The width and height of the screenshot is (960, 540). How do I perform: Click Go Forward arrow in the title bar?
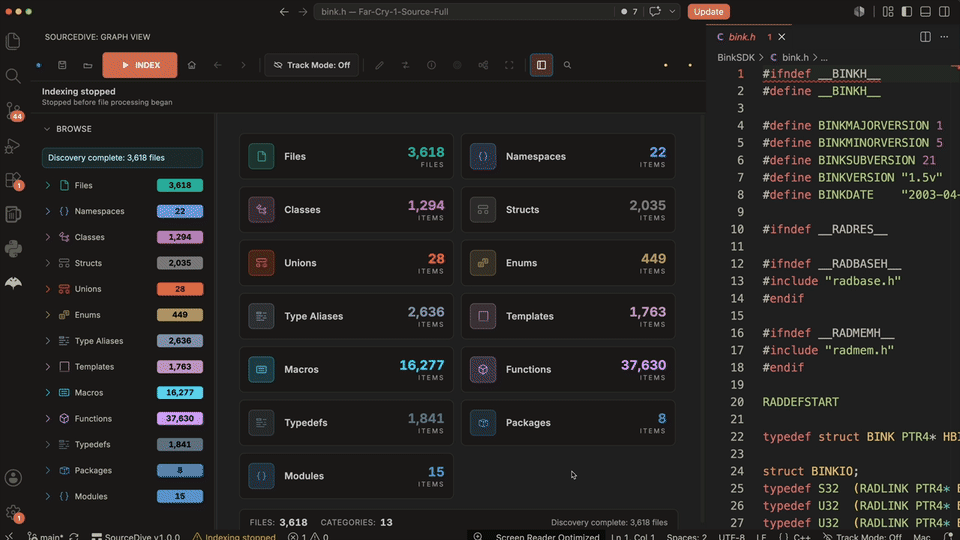coord(303,12)
